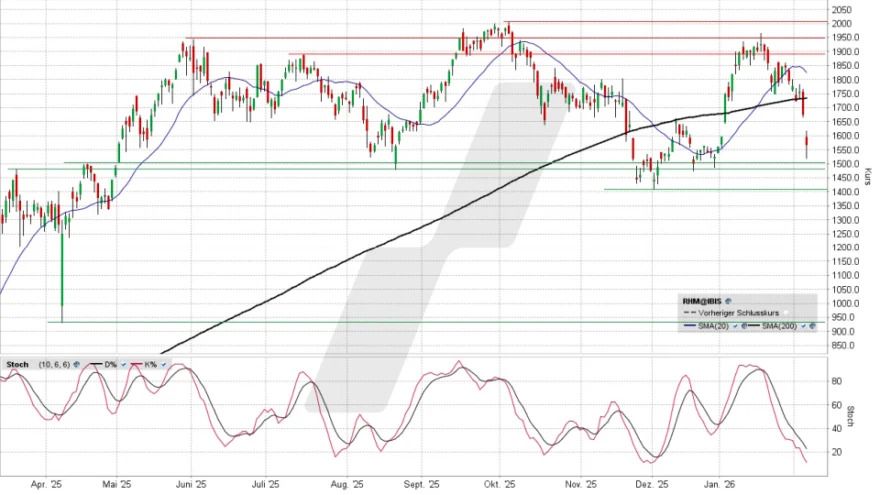Click the RHM@IBIS symbol label
This screenshot has width=880, height=495.
701,299
